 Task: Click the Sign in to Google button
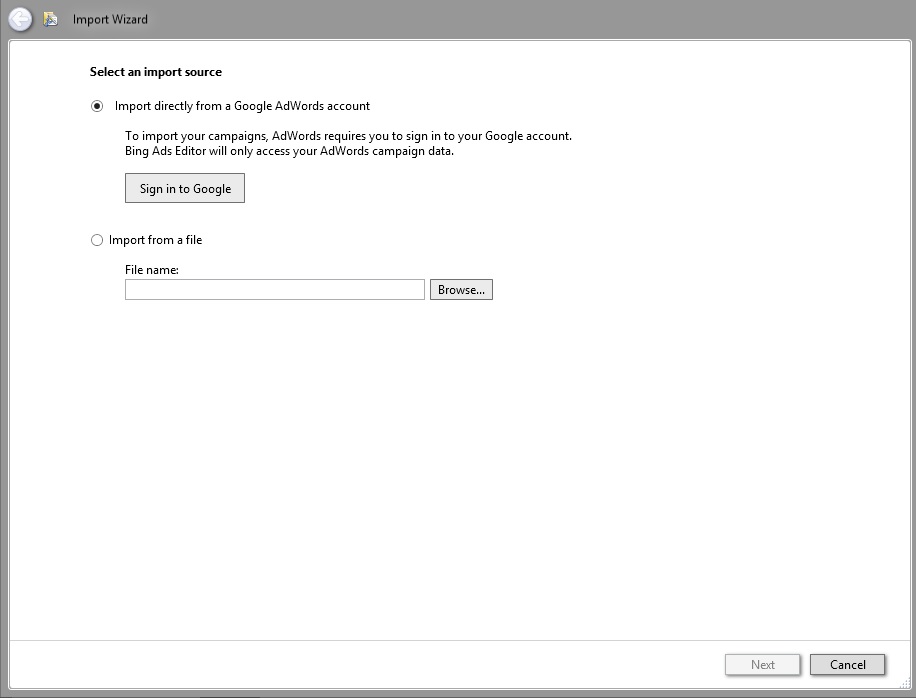coord(185,188)
